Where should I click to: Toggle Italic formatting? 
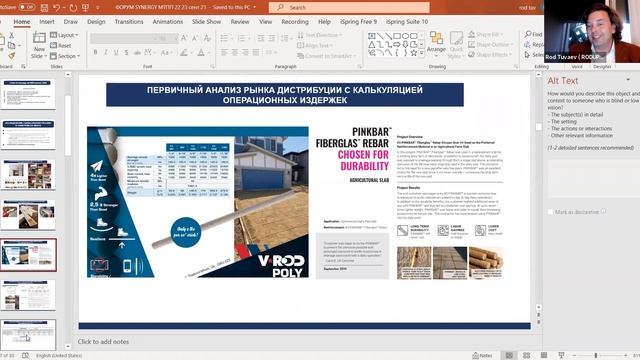(106, 53)
